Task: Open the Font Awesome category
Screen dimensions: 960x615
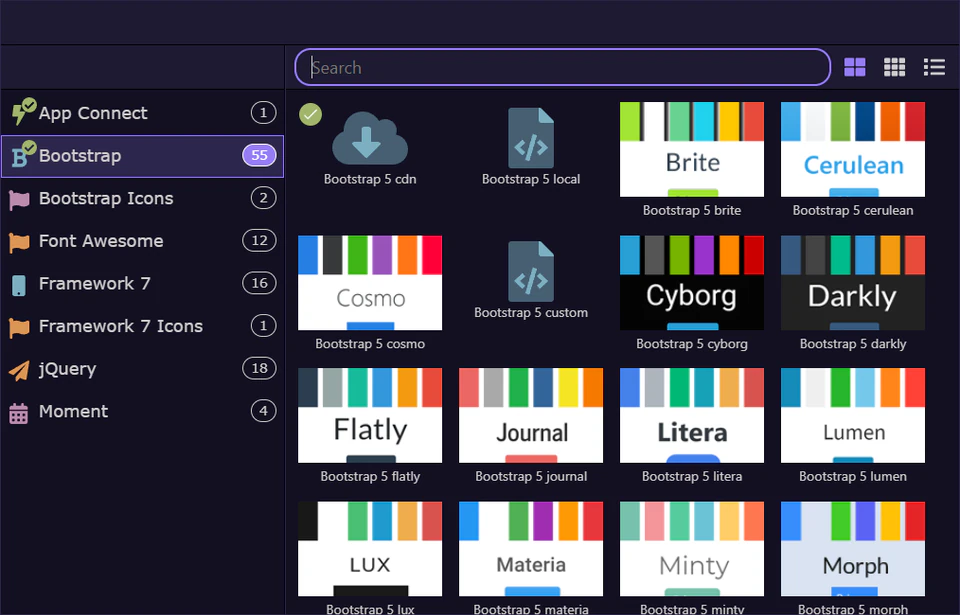Action: [x=142, y=241]
